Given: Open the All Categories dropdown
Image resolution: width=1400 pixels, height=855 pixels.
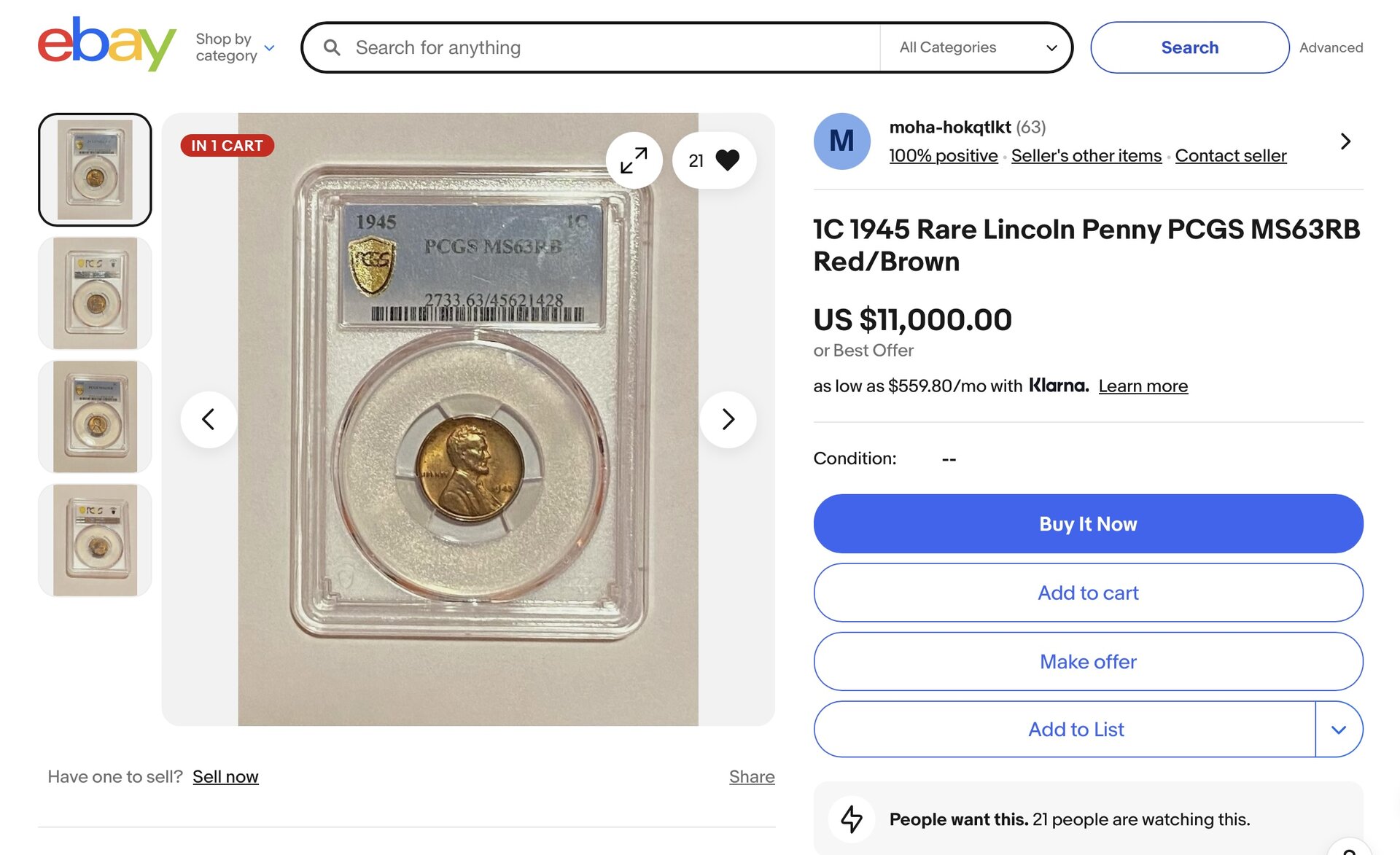Looking at the screenshot, I should 977,47.
